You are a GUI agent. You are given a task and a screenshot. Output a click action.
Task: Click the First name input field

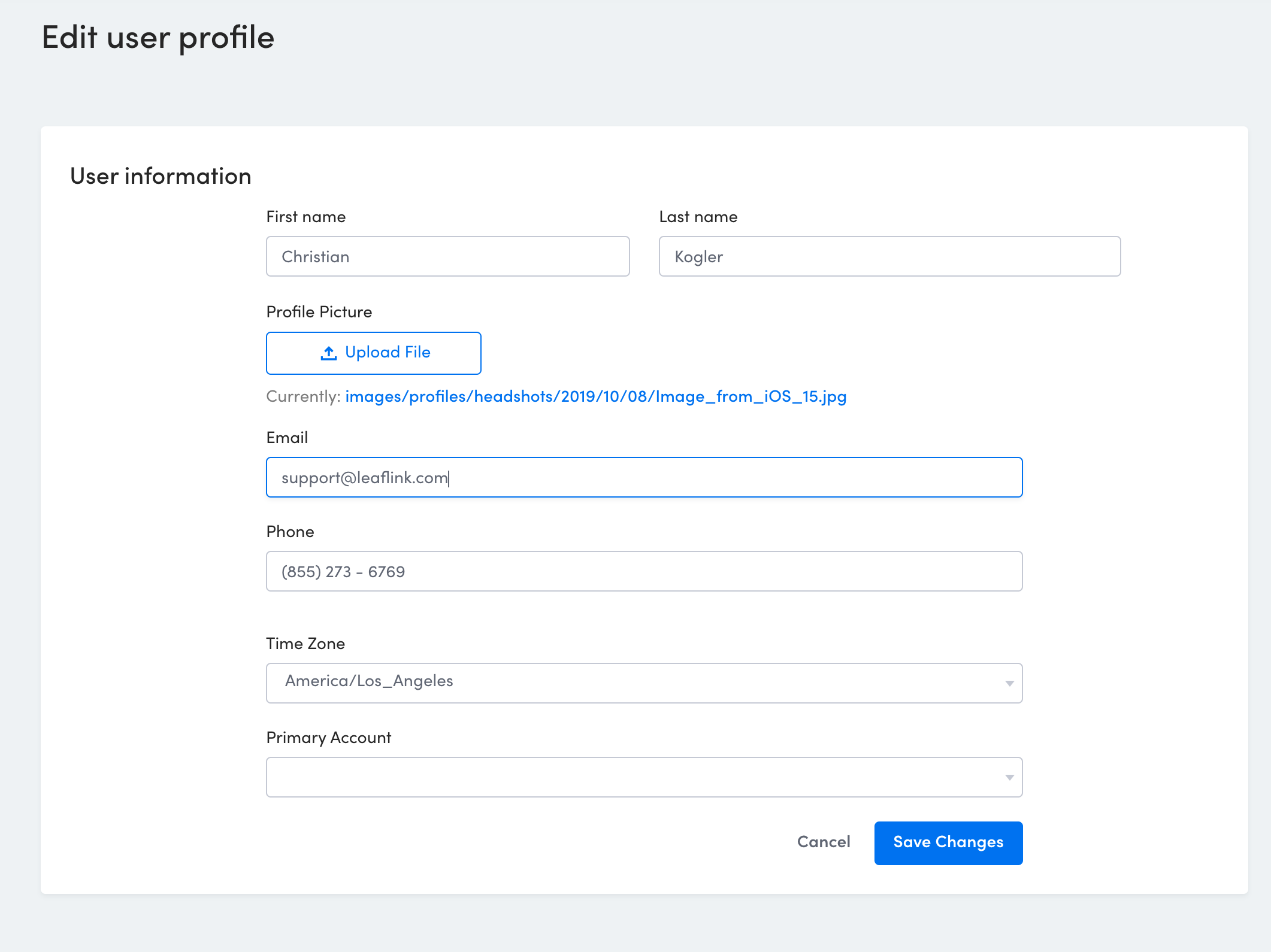447,256
